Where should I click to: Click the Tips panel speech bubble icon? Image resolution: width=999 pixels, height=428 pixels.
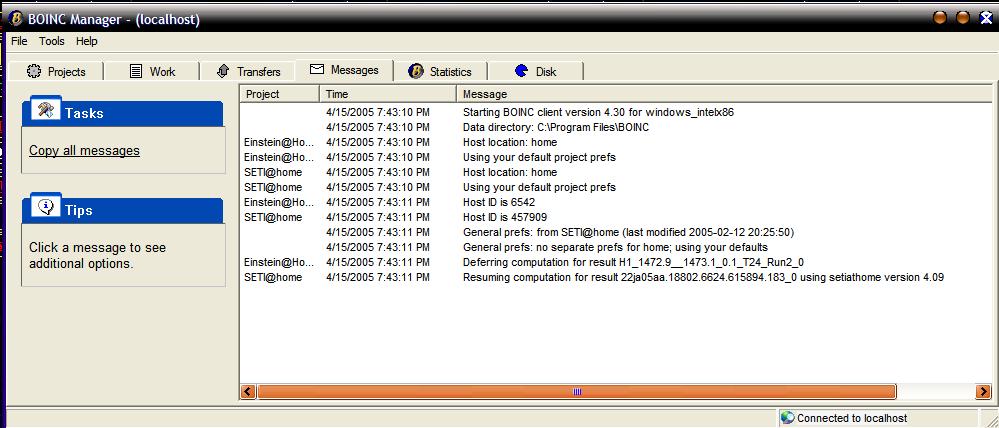45,207
